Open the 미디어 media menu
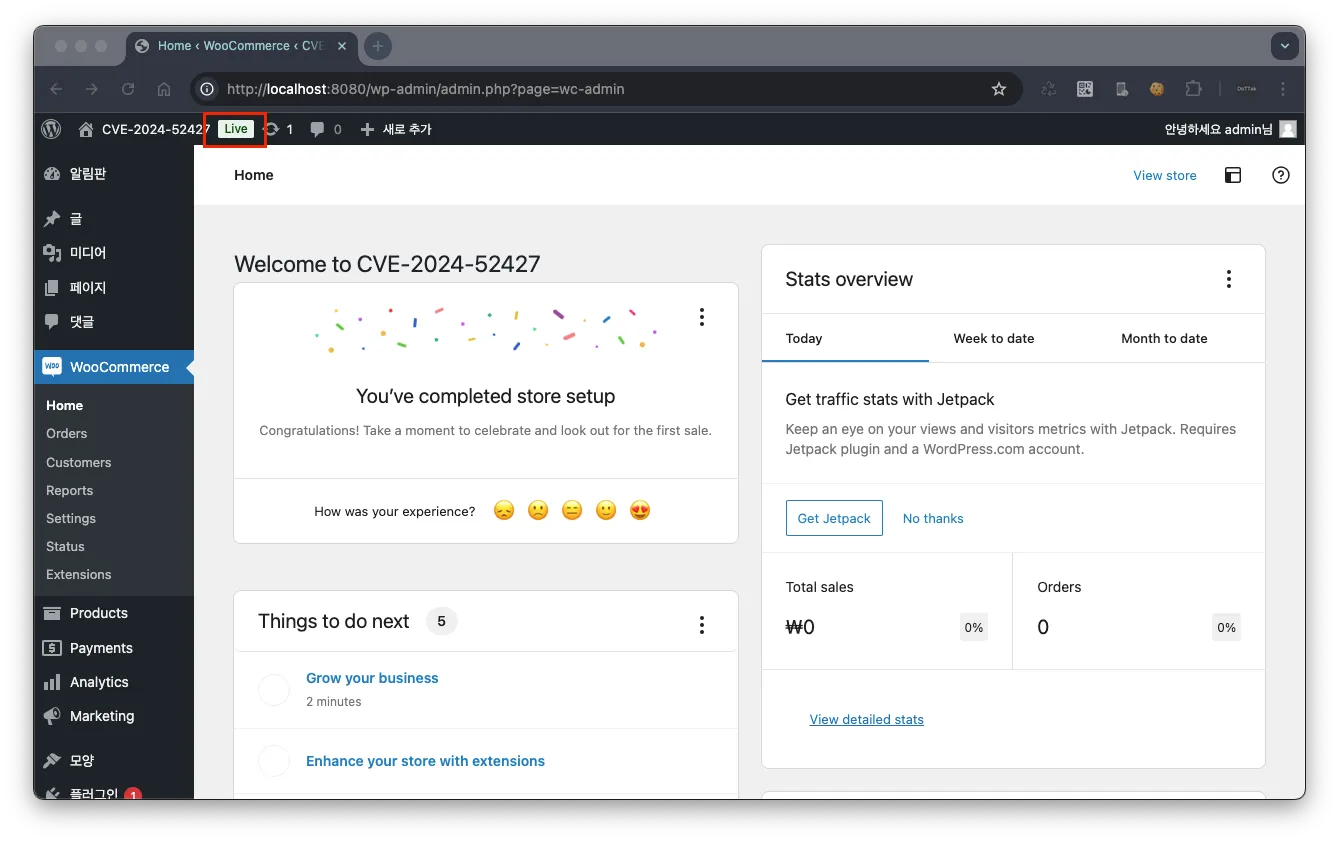The height and width of the screenshot is (841, 1339). (113, 253)
